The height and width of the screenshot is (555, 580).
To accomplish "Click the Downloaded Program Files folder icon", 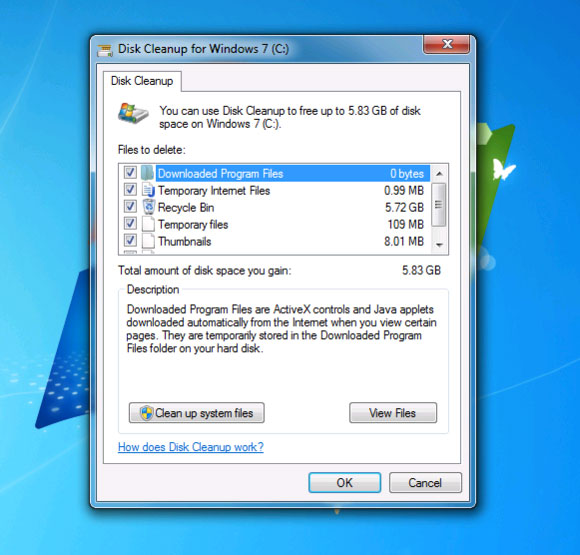I will click(148, 172).
